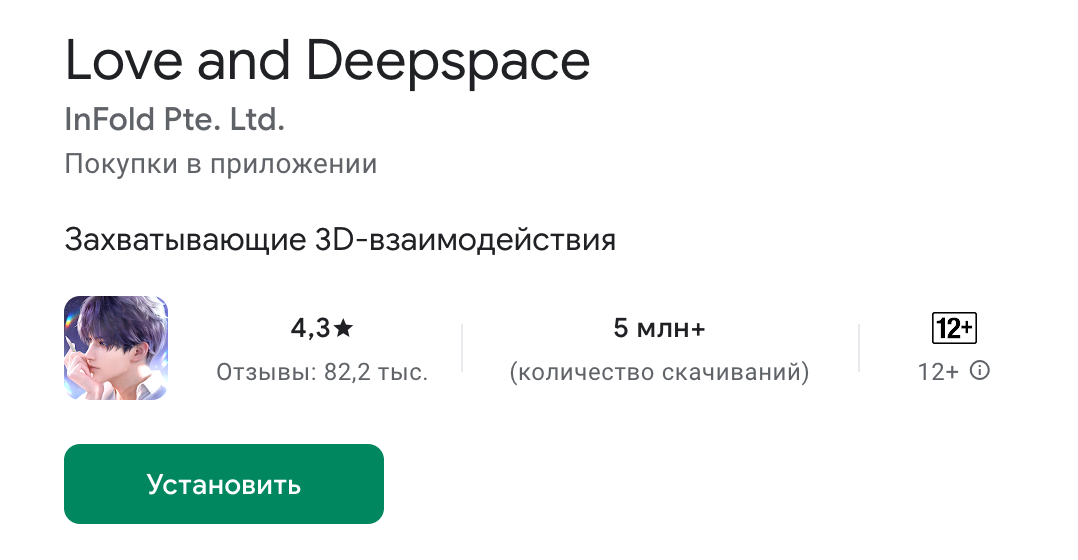The width and height of the screenshot is (1078, 560).
Task: Click the divider between downloads and age rating
Action: pos(859,348)
